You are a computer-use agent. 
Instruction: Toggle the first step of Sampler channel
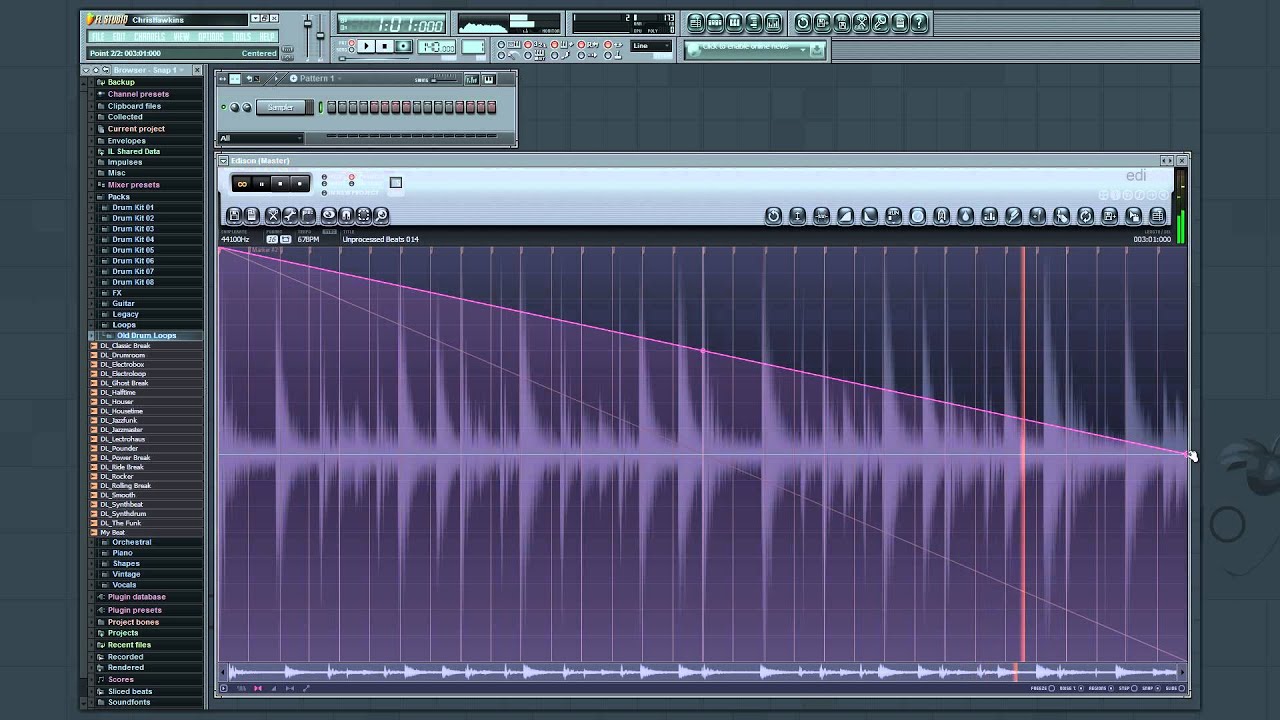(331, 107)
